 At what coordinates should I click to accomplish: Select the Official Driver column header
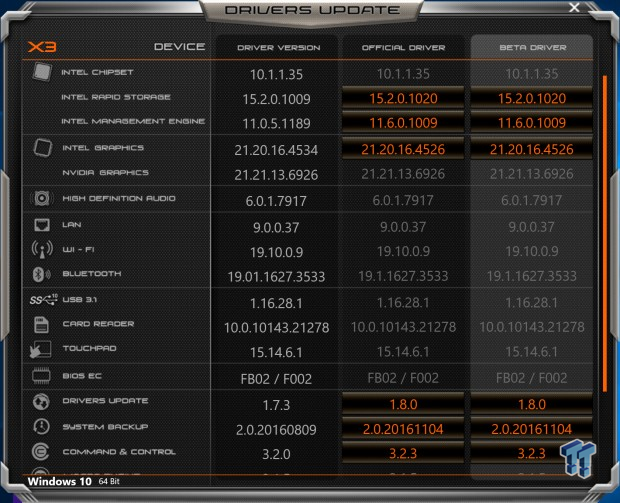tap(403, 47)
